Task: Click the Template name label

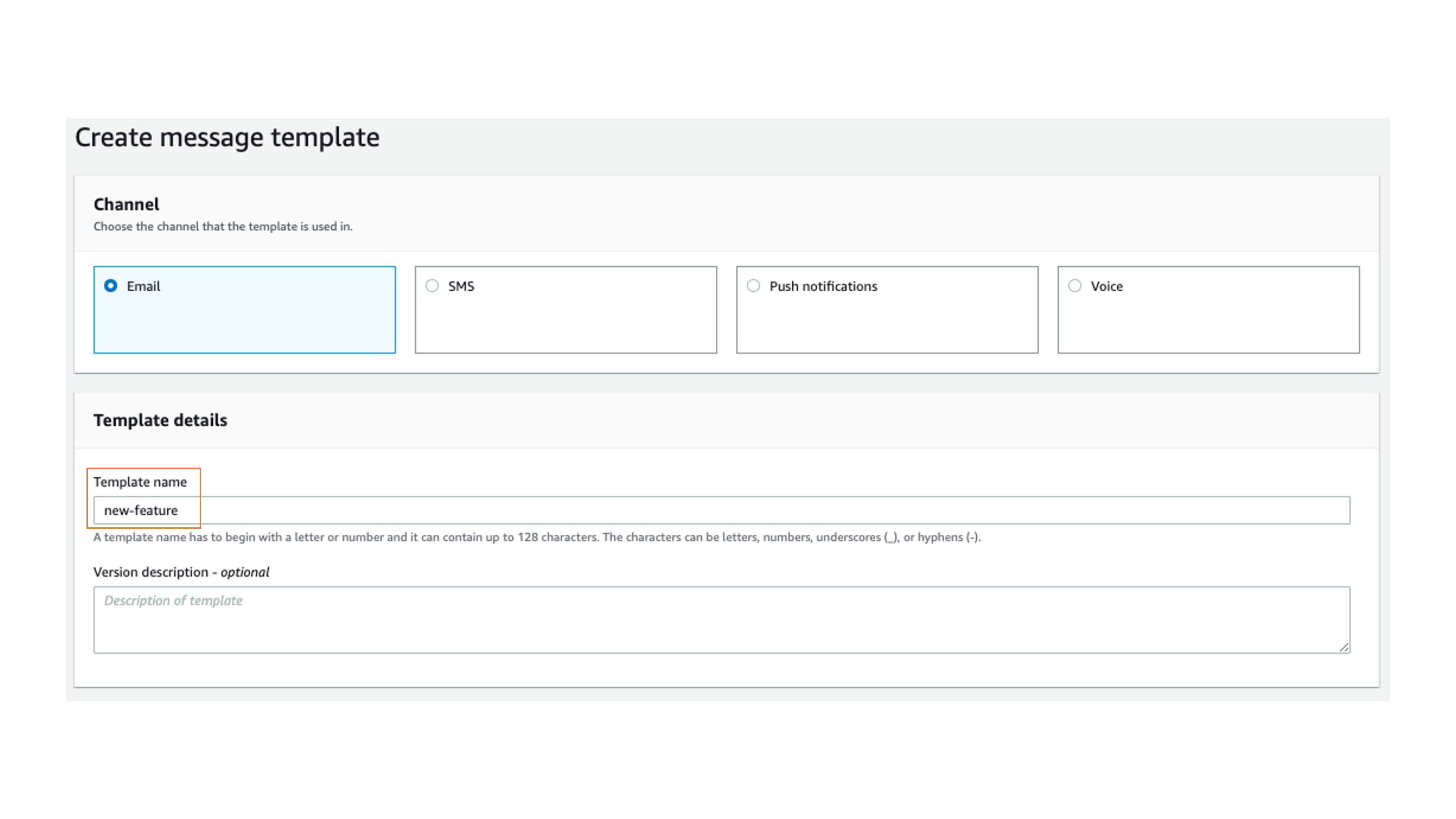Action: point(141,482)
